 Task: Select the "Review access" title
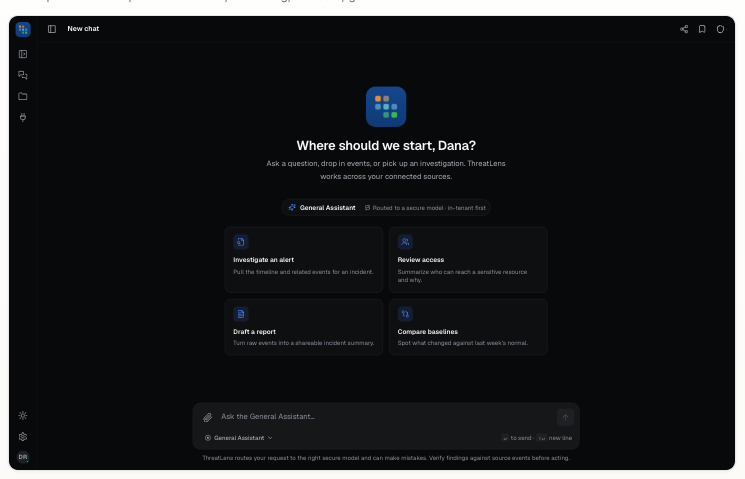coord(420,260)
